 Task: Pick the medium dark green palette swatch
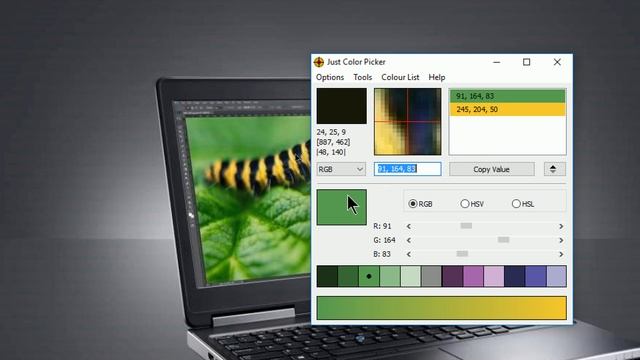pos(348,276)
